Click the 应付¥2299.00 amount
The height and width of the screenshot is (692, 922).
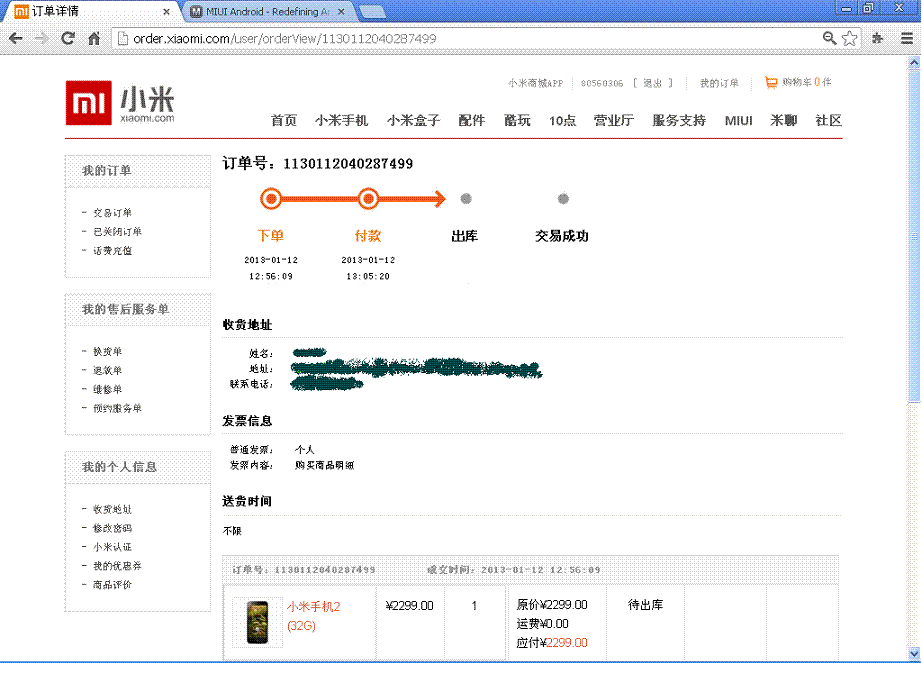point(552,643)
